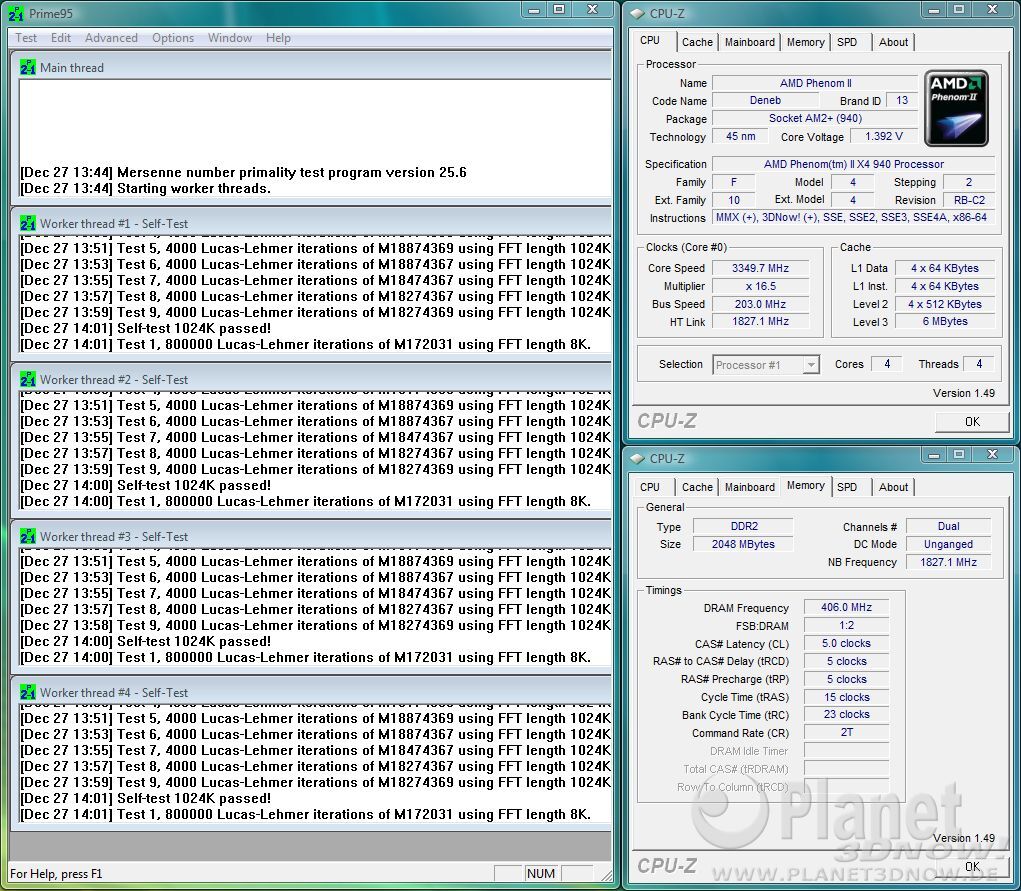Switch to Cache tab in lower CPU-Z
Screen dimensions: 1021x891
pos(697,487)
